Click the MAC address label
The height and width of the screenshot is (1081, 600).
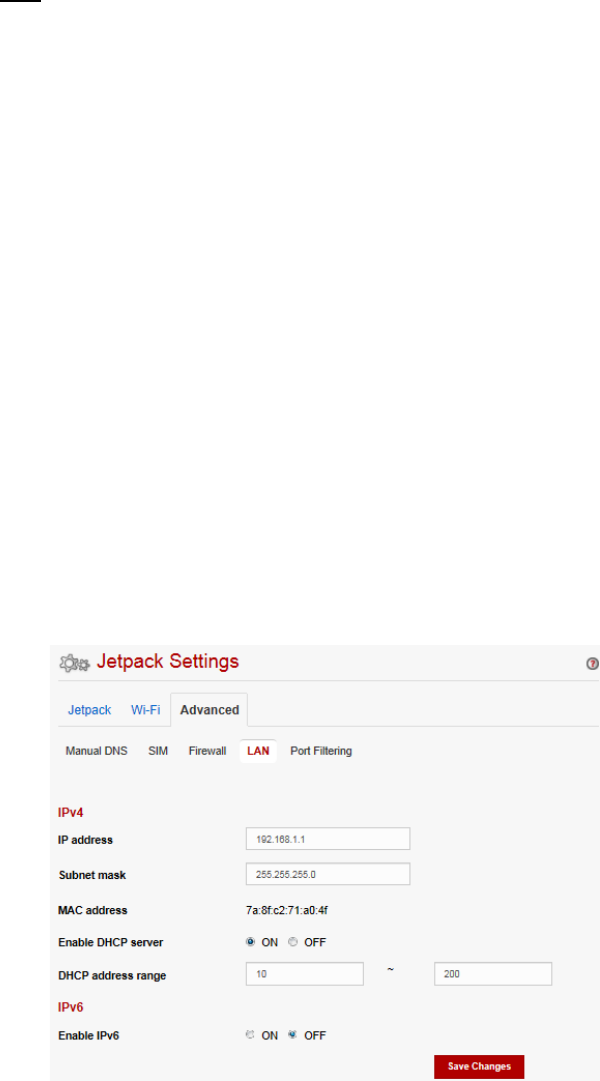tap(93, 910)
